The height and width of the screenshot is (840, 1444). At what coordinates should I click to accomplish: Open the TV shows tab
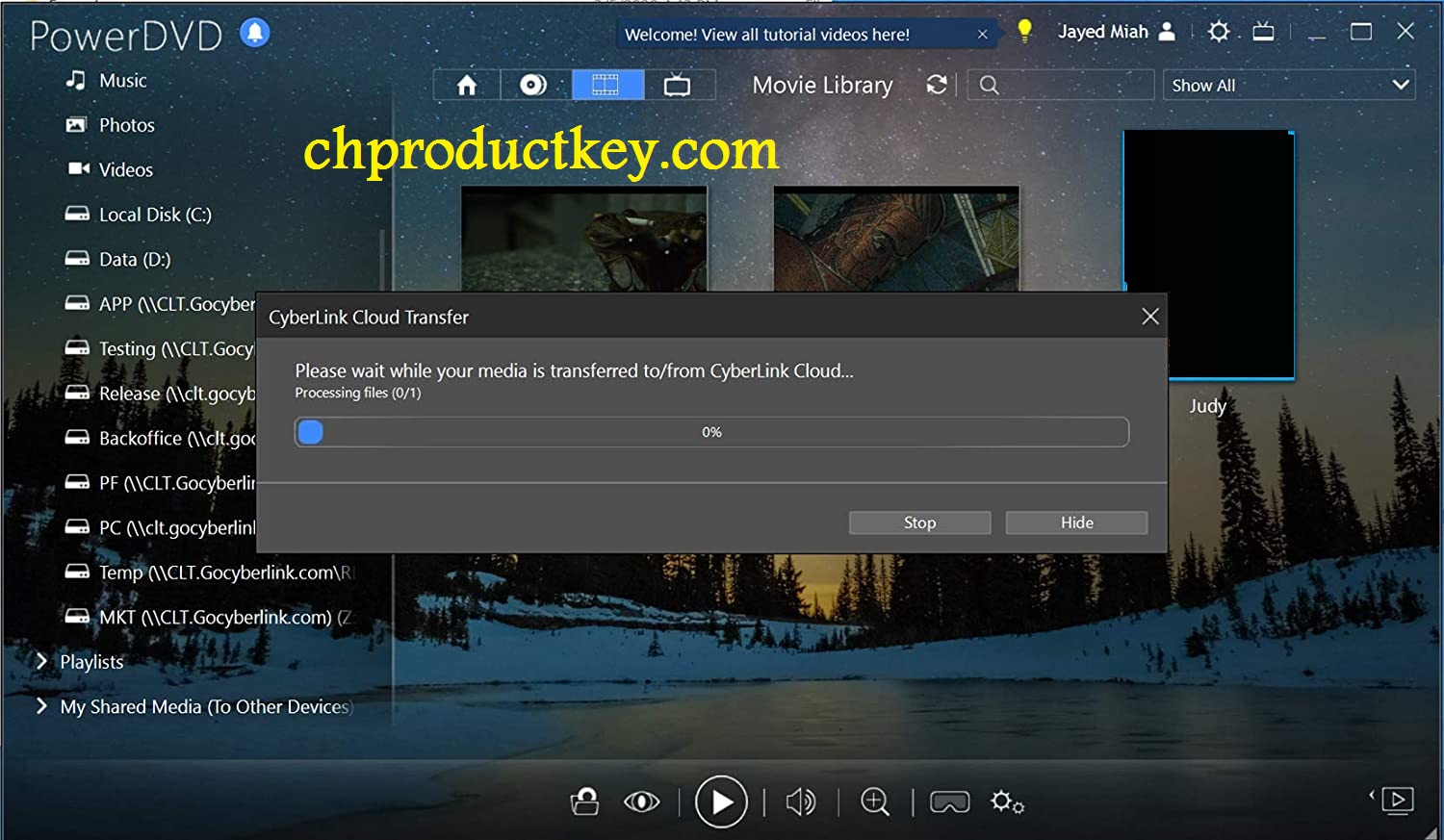(678, 86)
